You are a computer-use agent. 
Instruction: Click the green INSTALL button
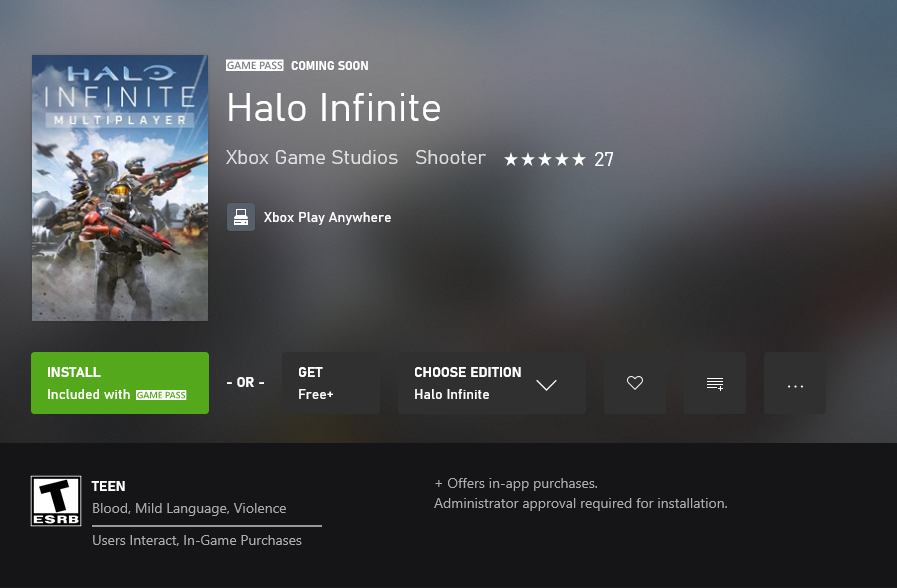pos(119,383)
